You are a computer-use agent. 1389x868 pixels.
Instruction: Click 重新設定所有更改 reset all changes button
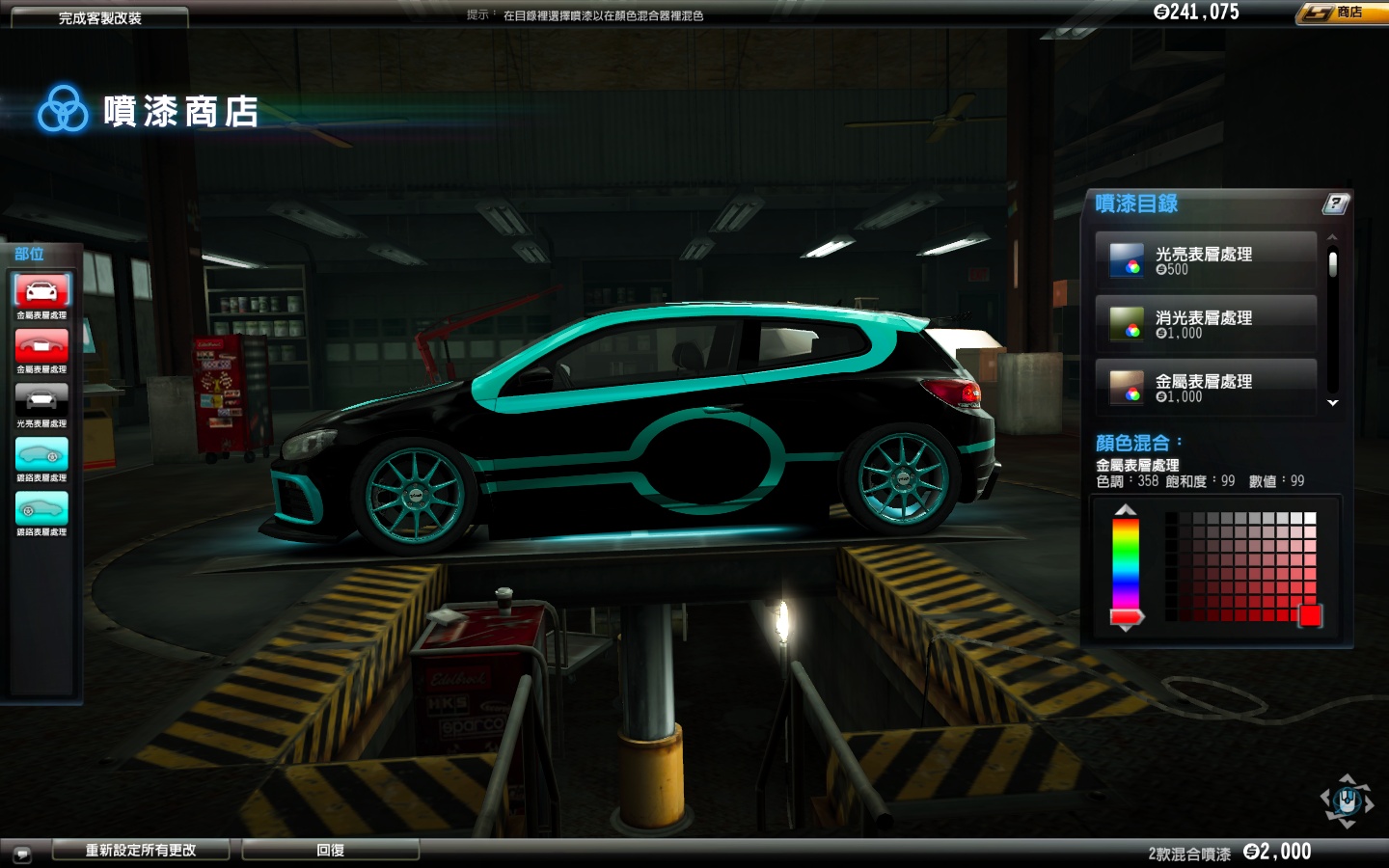pyautogui.click(x=141, y=850)
